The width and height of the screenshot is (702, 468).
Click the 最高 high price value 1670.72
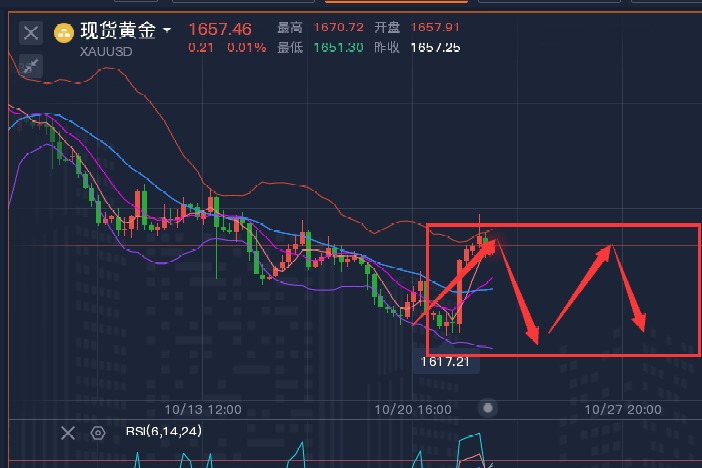[337, 28]
